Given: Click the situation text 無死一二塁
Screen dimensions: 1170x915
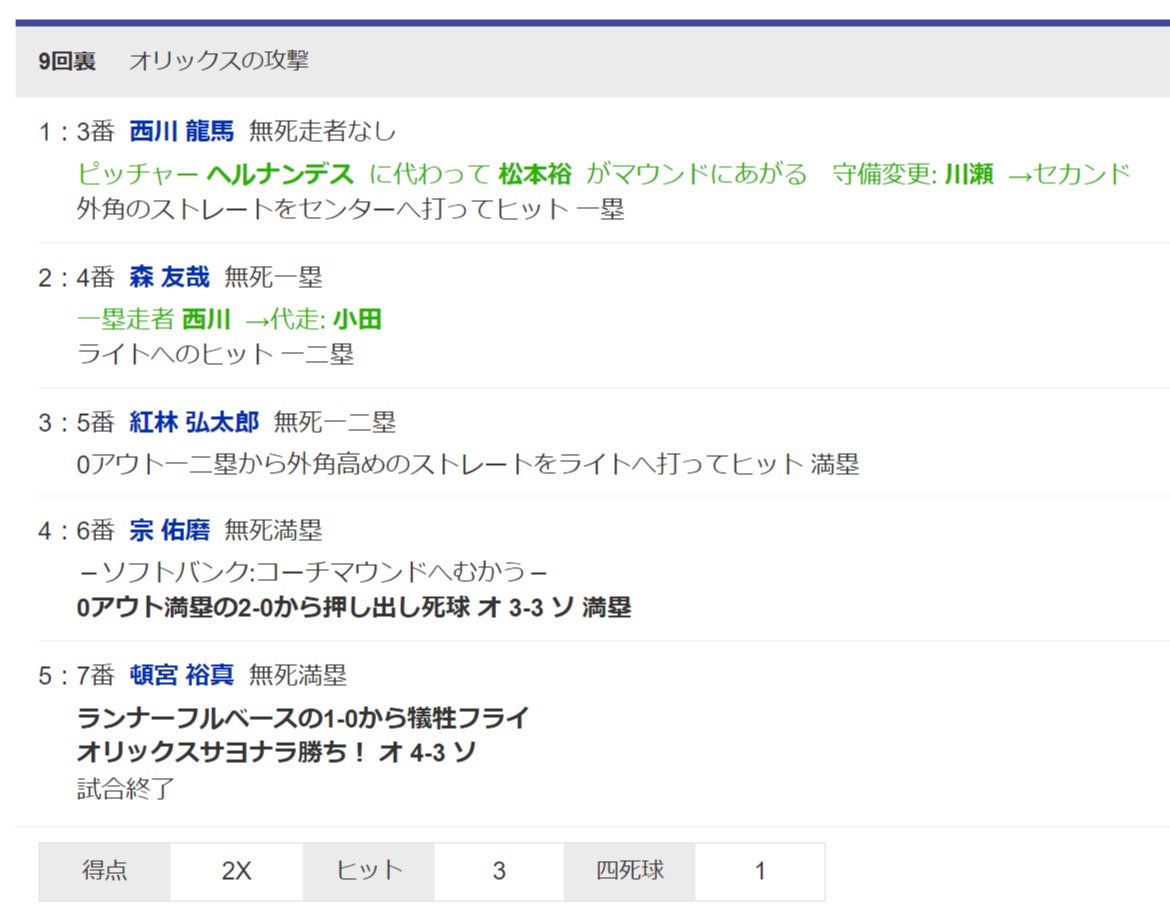Looking at the screenshot, I should pos(335,422).
